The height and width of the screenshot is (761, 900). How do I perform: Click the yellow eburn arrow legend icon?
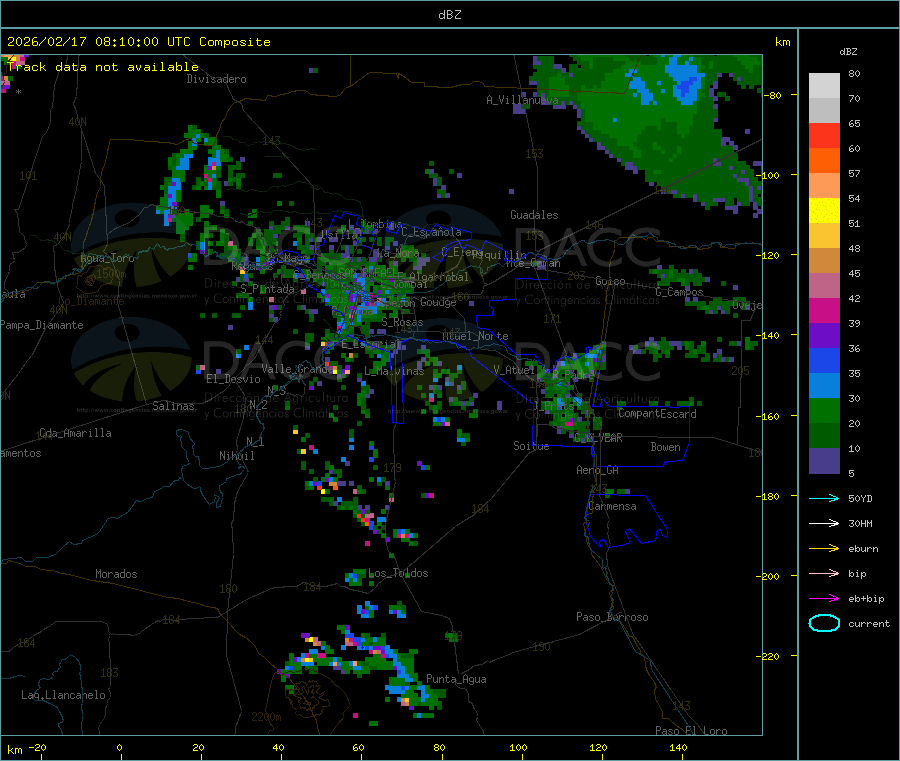coord(824,548)
